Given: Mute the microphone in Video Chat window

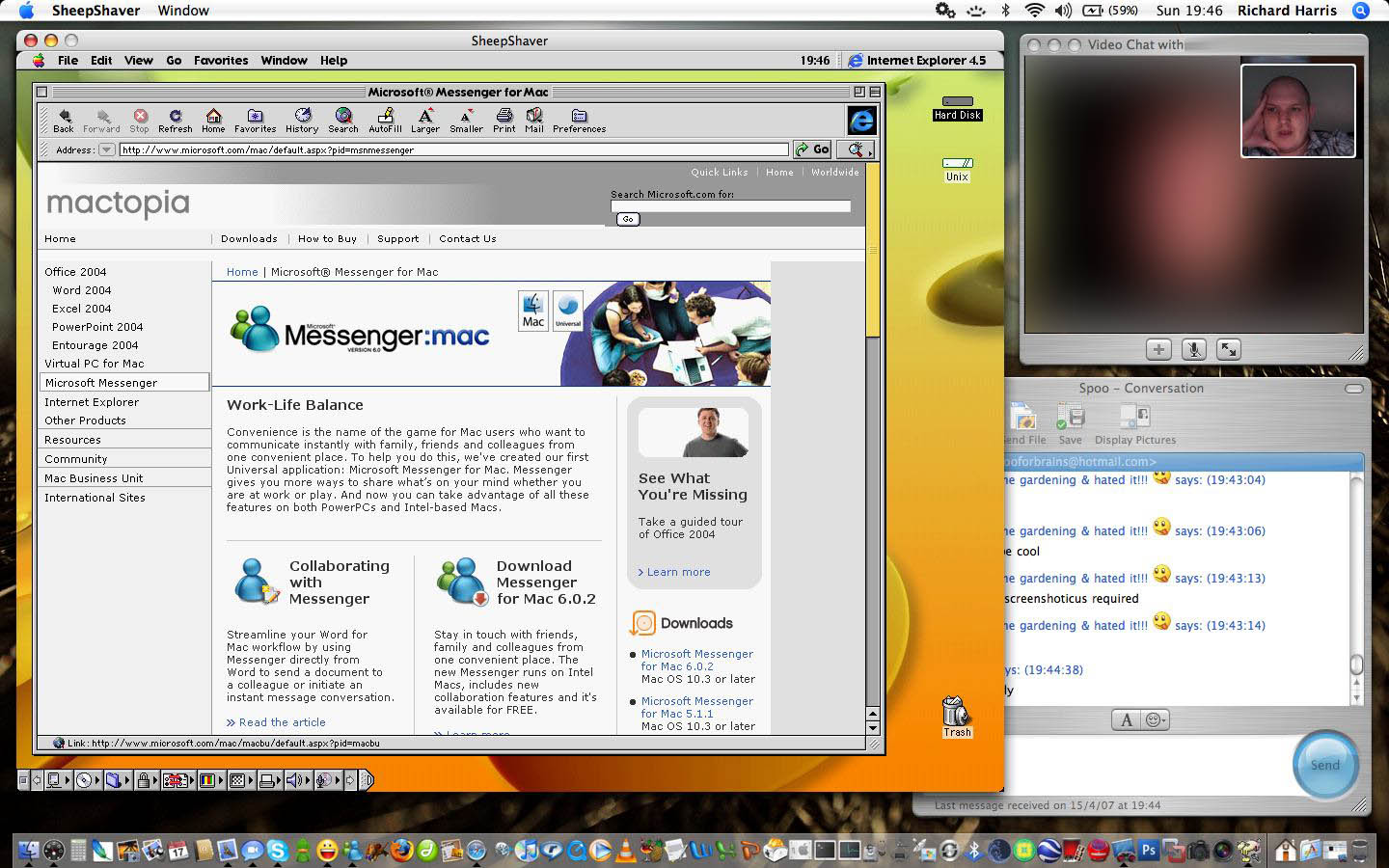Looking at the screenshot, I should (x=1193, y=349).
